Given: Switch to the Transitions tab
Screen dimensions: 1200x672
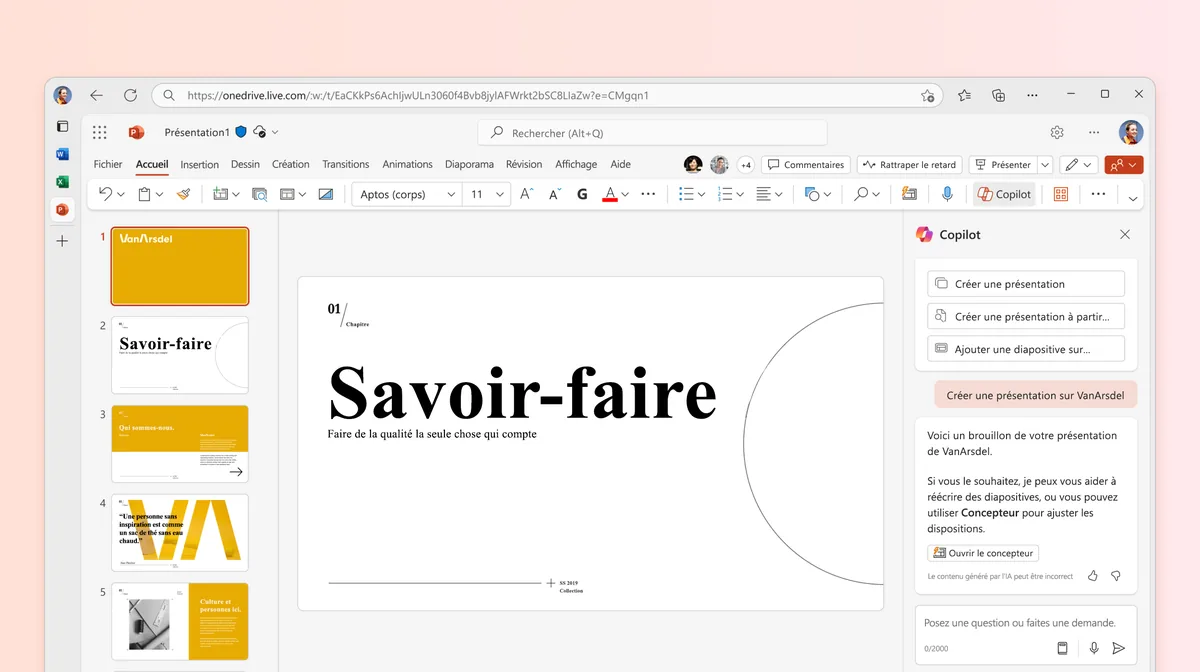Looking at the screenshot, I should [346, 164].
